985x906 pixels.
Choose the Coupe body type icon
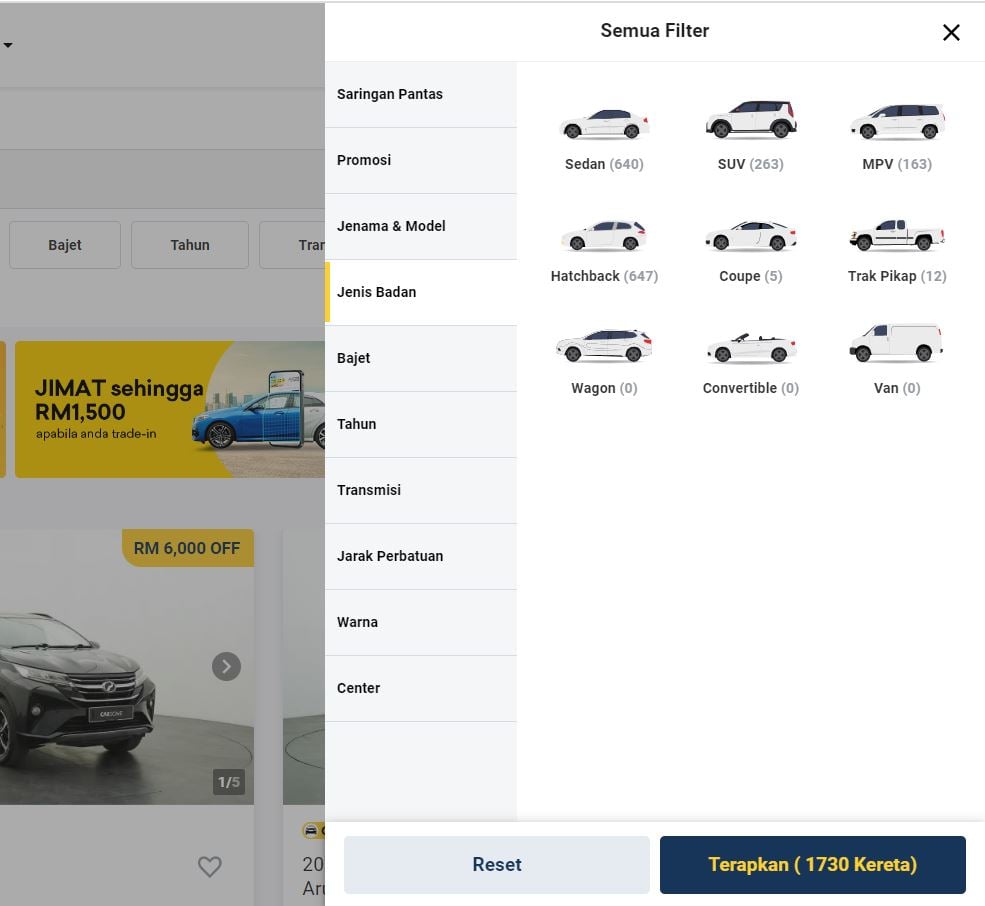751,236
